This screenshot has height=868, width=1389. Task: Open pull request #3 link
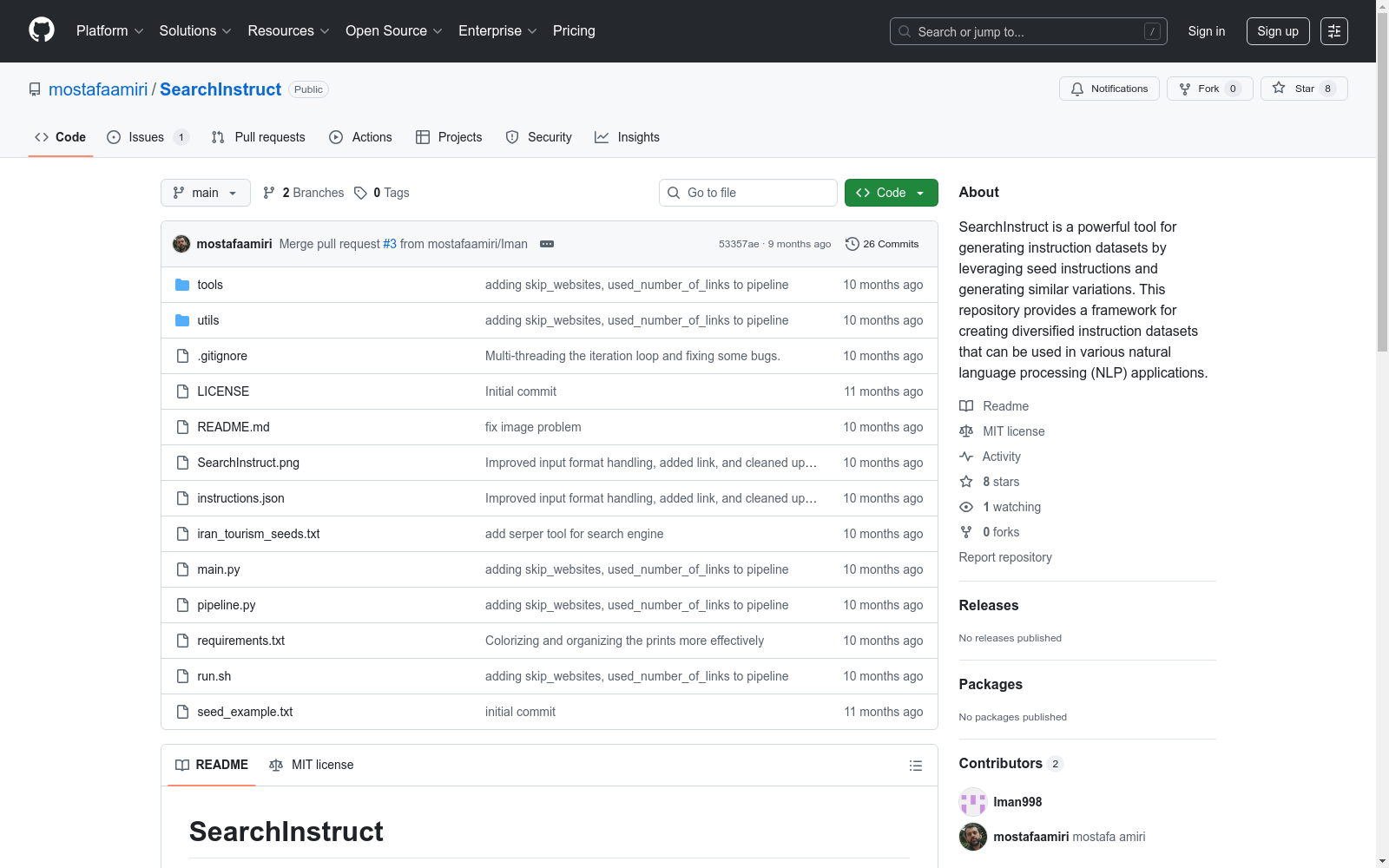click(x=390, y=244)
